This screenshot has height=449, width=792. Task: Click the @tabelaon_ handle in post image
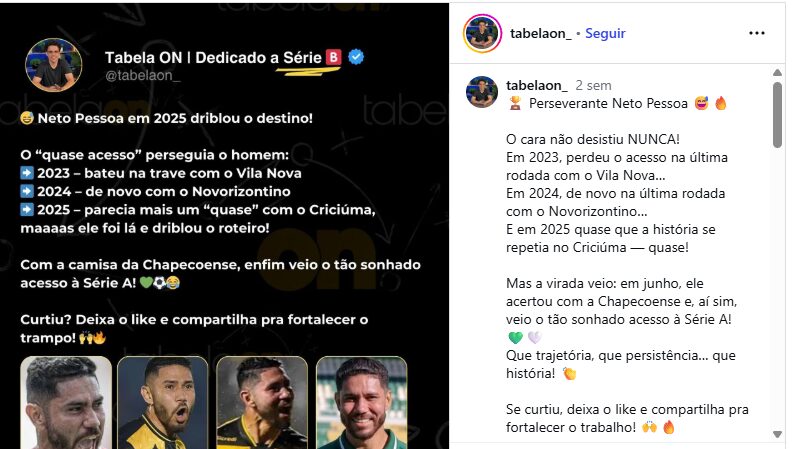142,75
